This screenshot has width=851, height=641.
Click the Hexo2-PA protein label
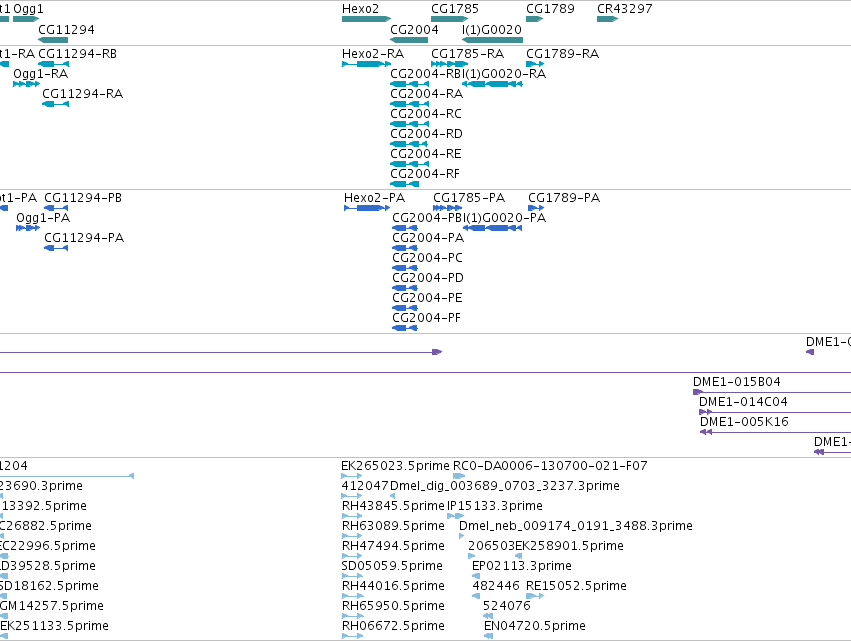pos(374,198)
